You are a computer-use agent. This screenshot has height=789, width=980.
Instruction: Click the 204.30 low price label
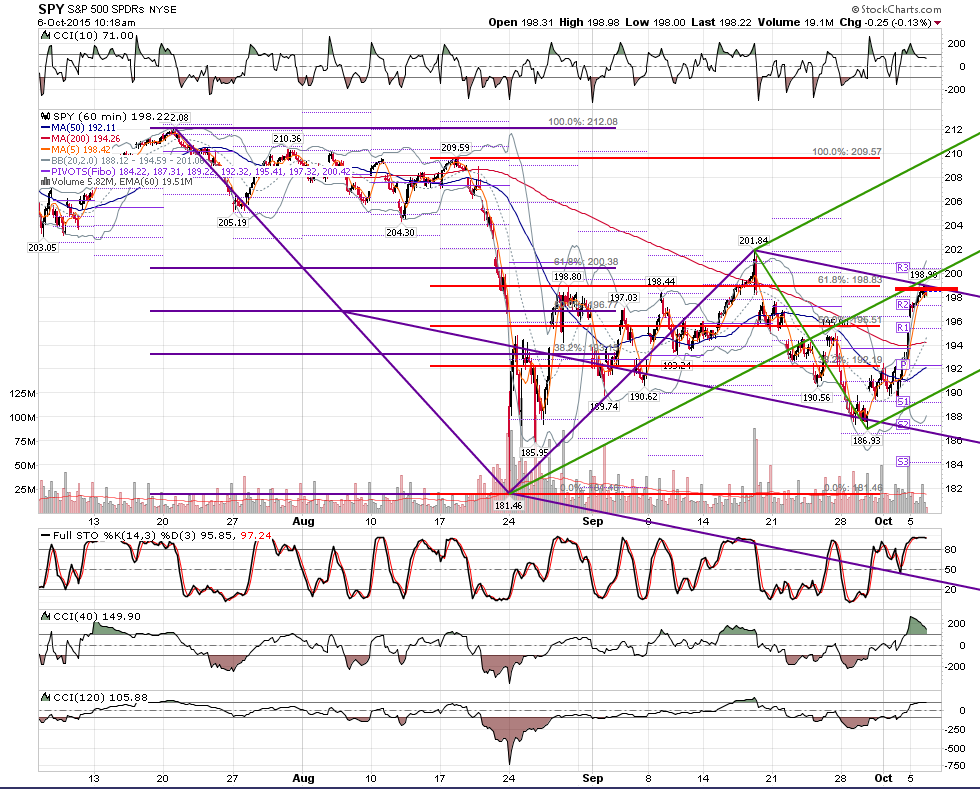401,232
